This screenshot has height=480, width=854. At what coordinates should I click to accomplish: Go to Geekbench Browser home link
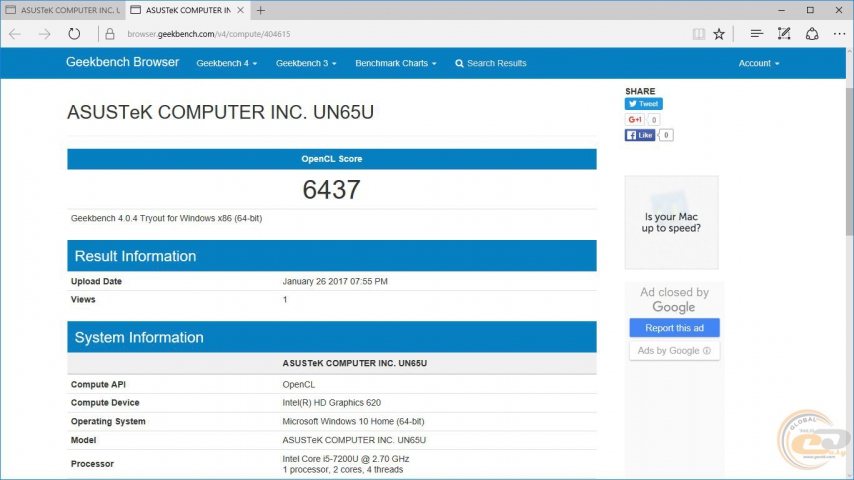point(123,62)
